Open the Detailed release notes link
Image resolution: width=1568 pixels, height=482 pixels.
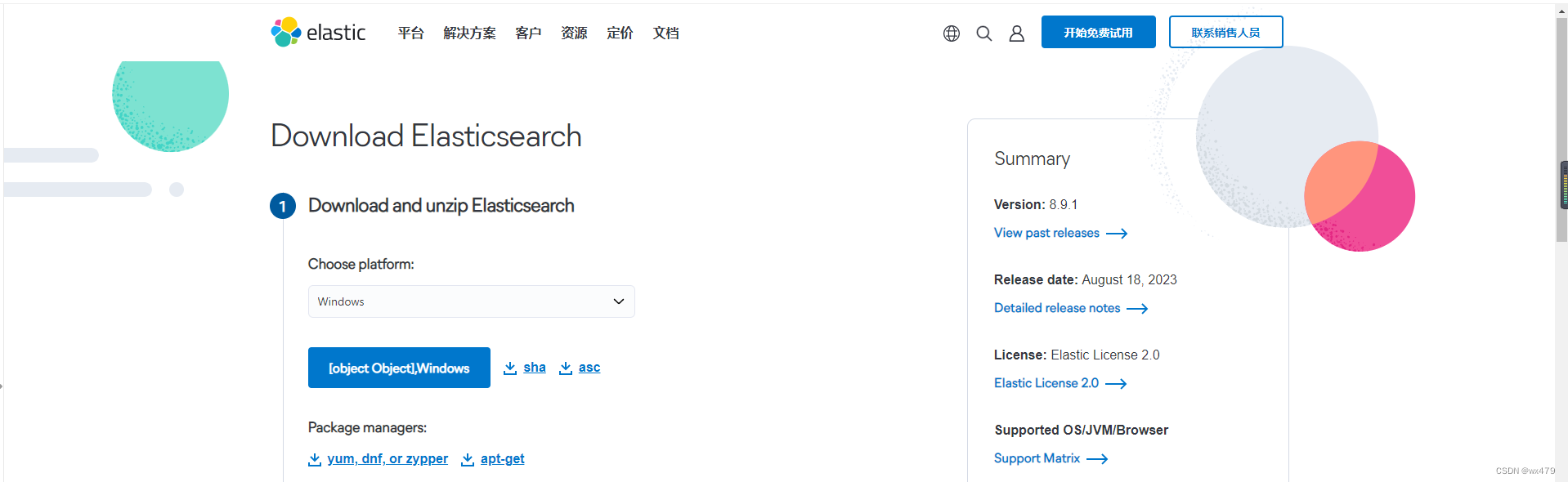pyautogui.click(x=1057, y=308)
